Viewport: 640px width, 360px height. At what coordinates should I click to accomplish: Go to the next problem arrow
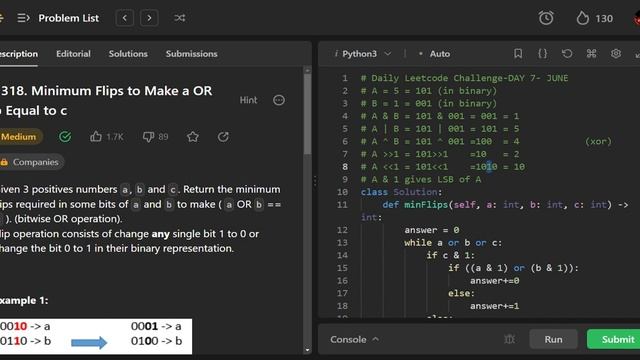149,18
